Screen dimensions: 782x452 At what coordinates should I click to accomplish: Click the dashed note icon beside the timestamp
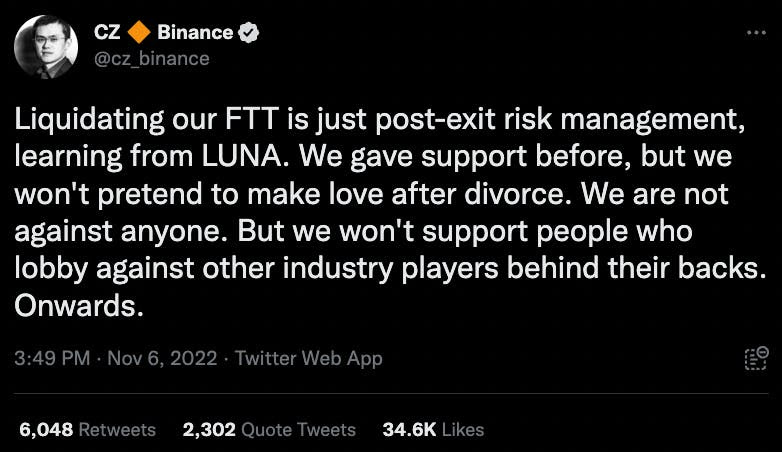(x=756, y=358)
